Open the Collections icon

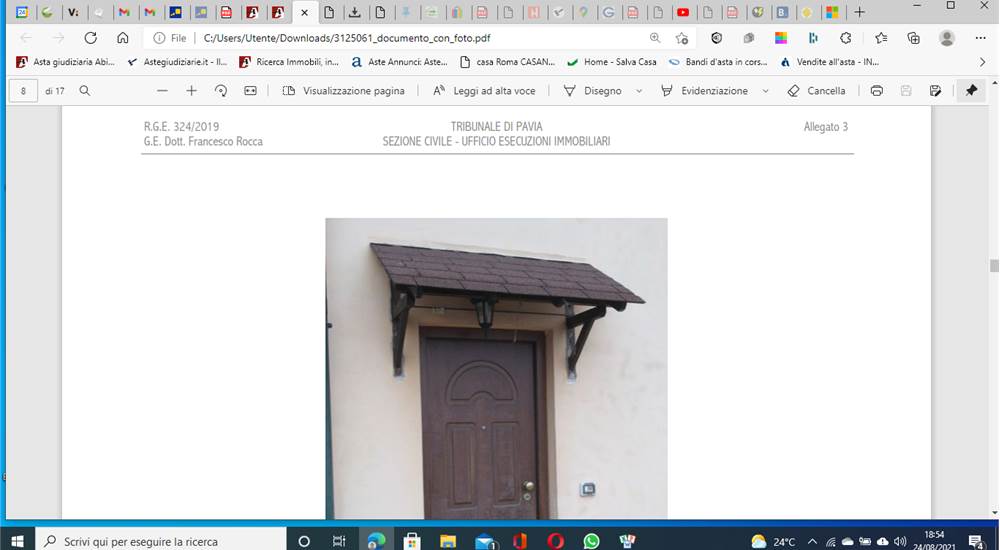pyautogui.click(x=913, y=38)
